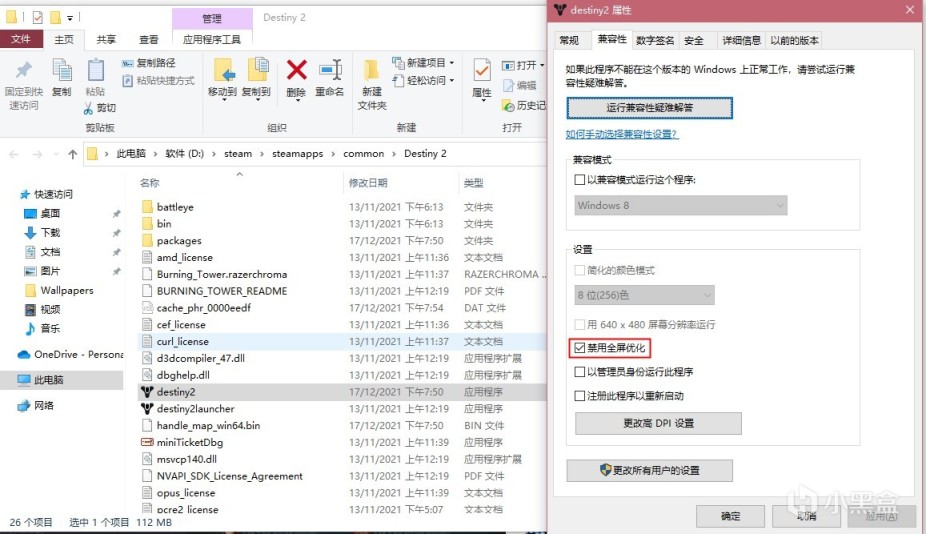This screenshot has width=926, height=534.
Task: Click the Pin to Quick access icon
Action: tap(23, 71)
